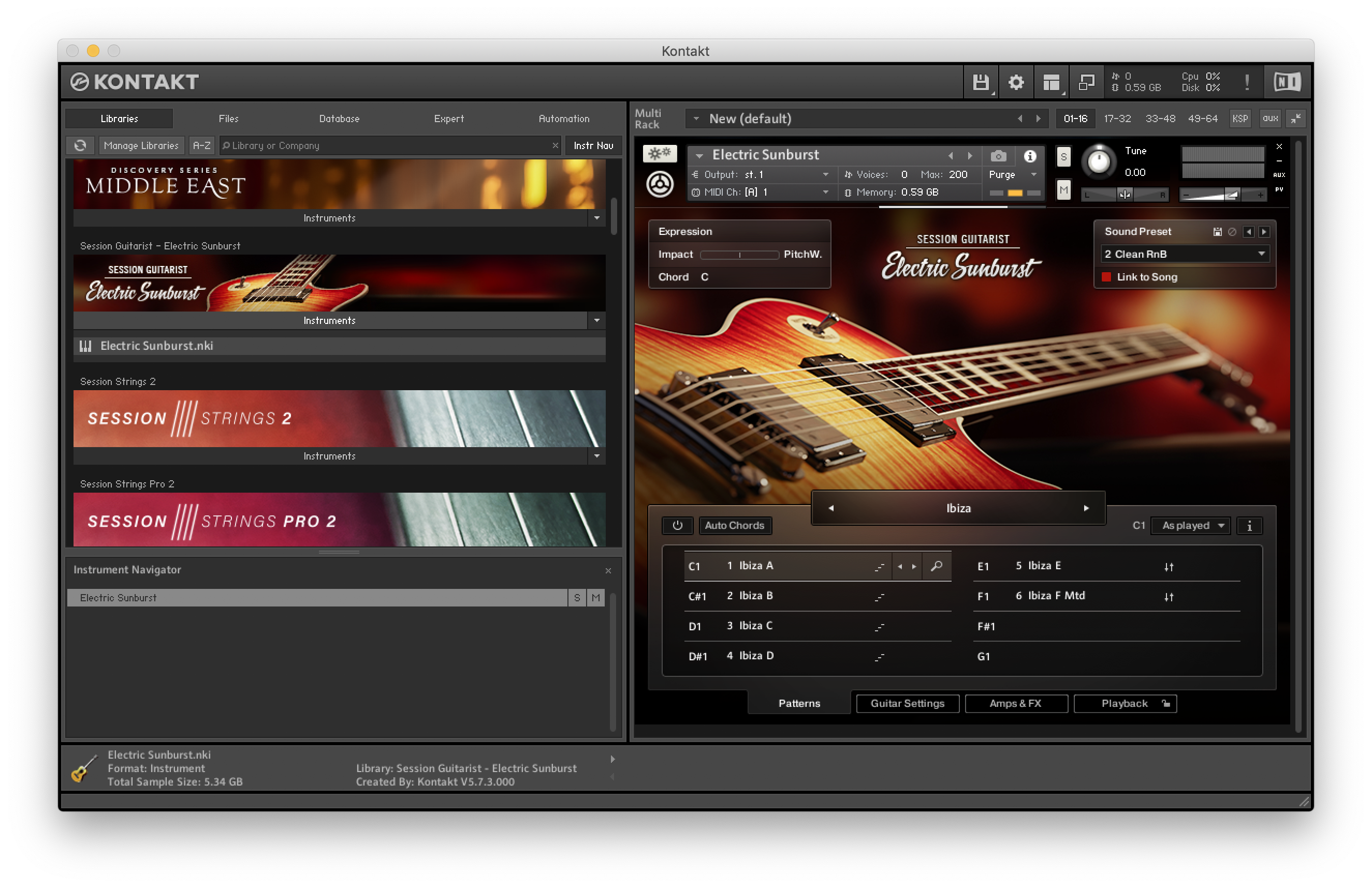Click the exclamation warning panic icon

coord(1247,82)
